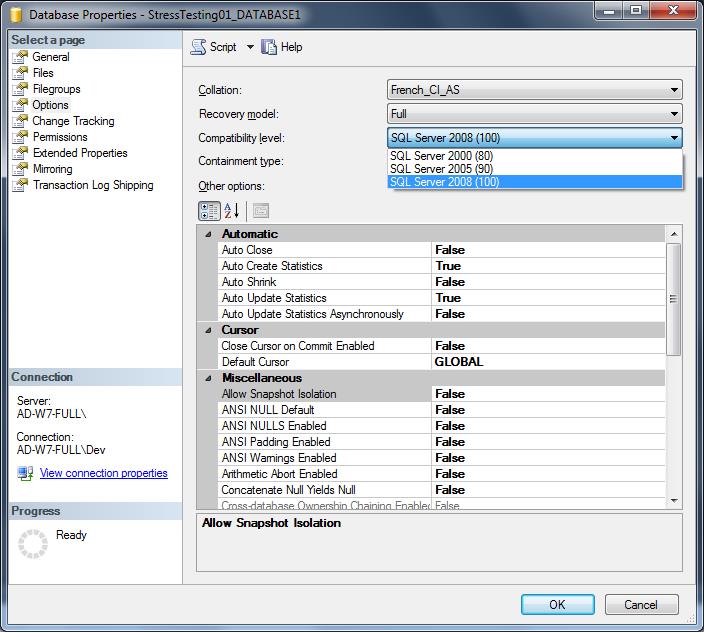Click the database cylinder icon in title bar
Viewport: 704px width, 632px height.
[x=16, y=15]
